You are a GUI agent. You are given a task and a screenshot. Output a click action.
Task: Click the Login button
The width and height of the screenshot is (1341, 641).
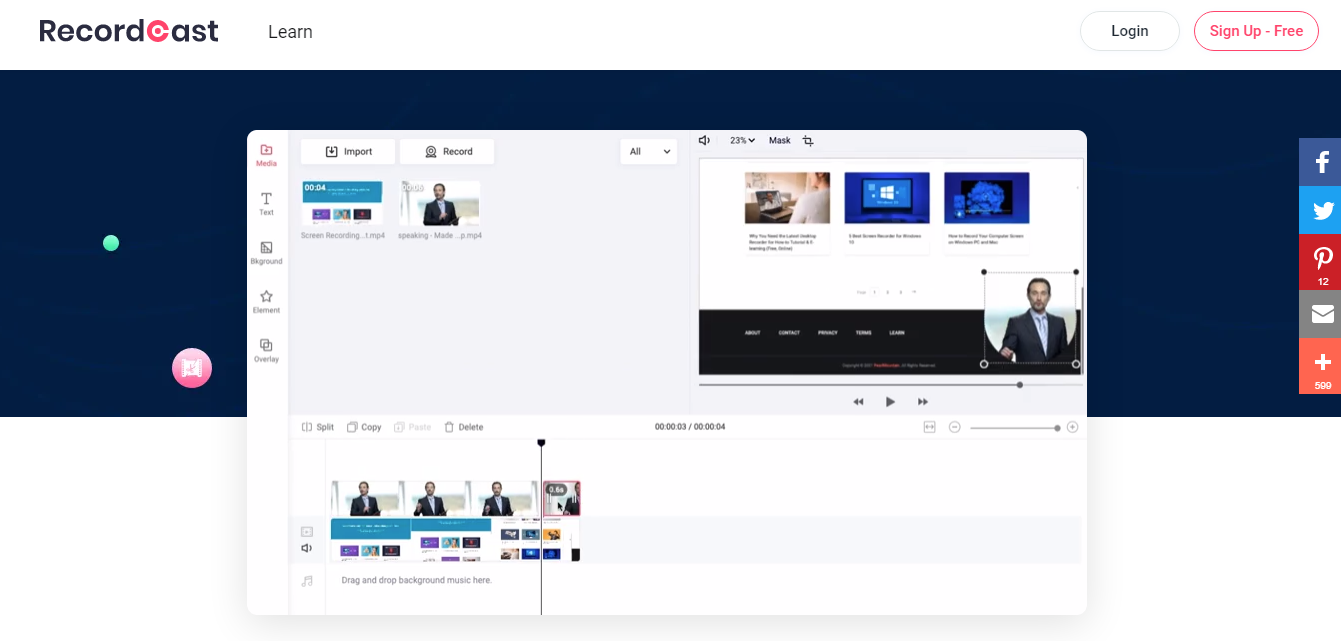[x=1130, y=31]
